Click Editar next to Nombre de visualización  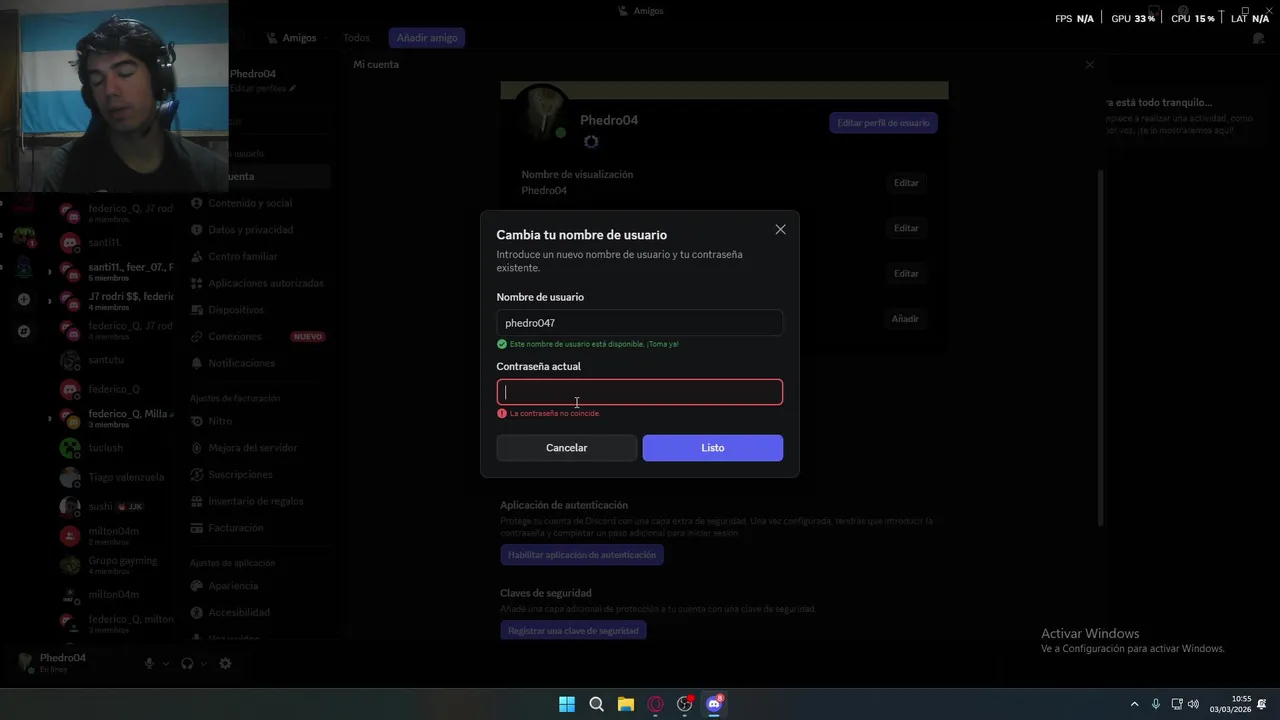pos(906,183)
